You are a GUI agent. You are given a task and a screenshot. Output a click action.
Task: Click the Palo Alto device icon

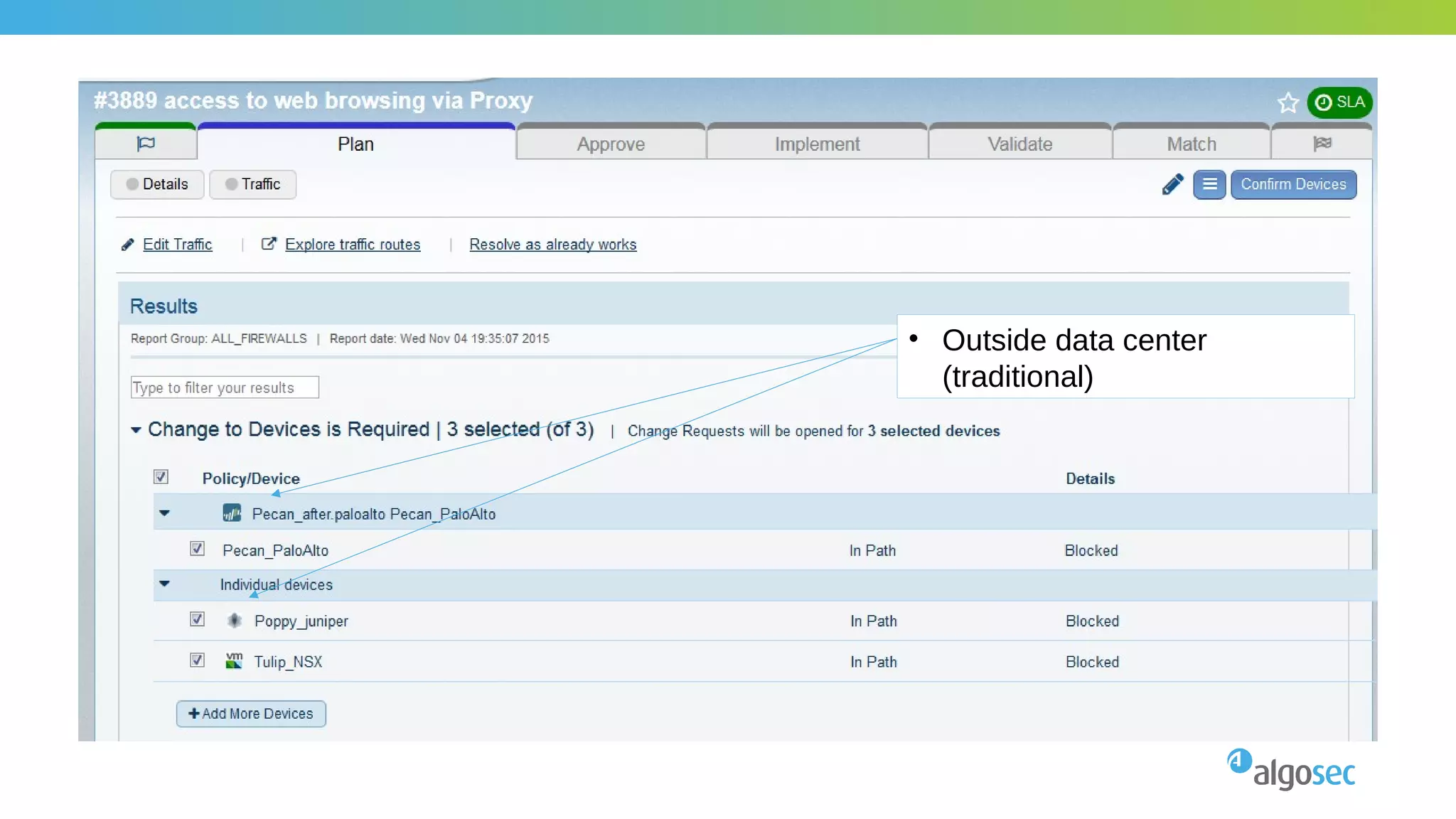[232, 513]
